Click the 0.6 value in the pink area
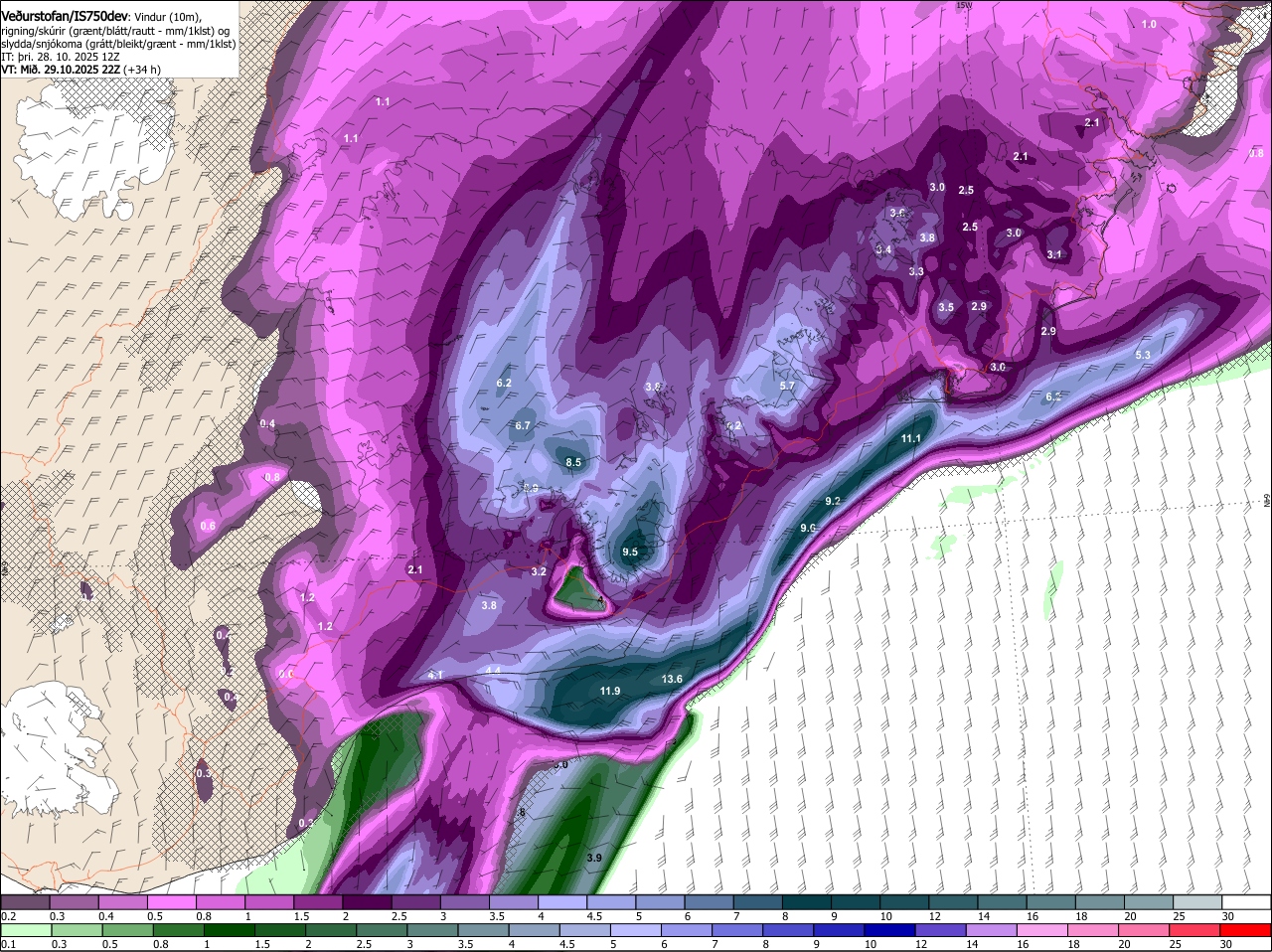Viewport: 1272px width, 952px height. coord(208,526)
